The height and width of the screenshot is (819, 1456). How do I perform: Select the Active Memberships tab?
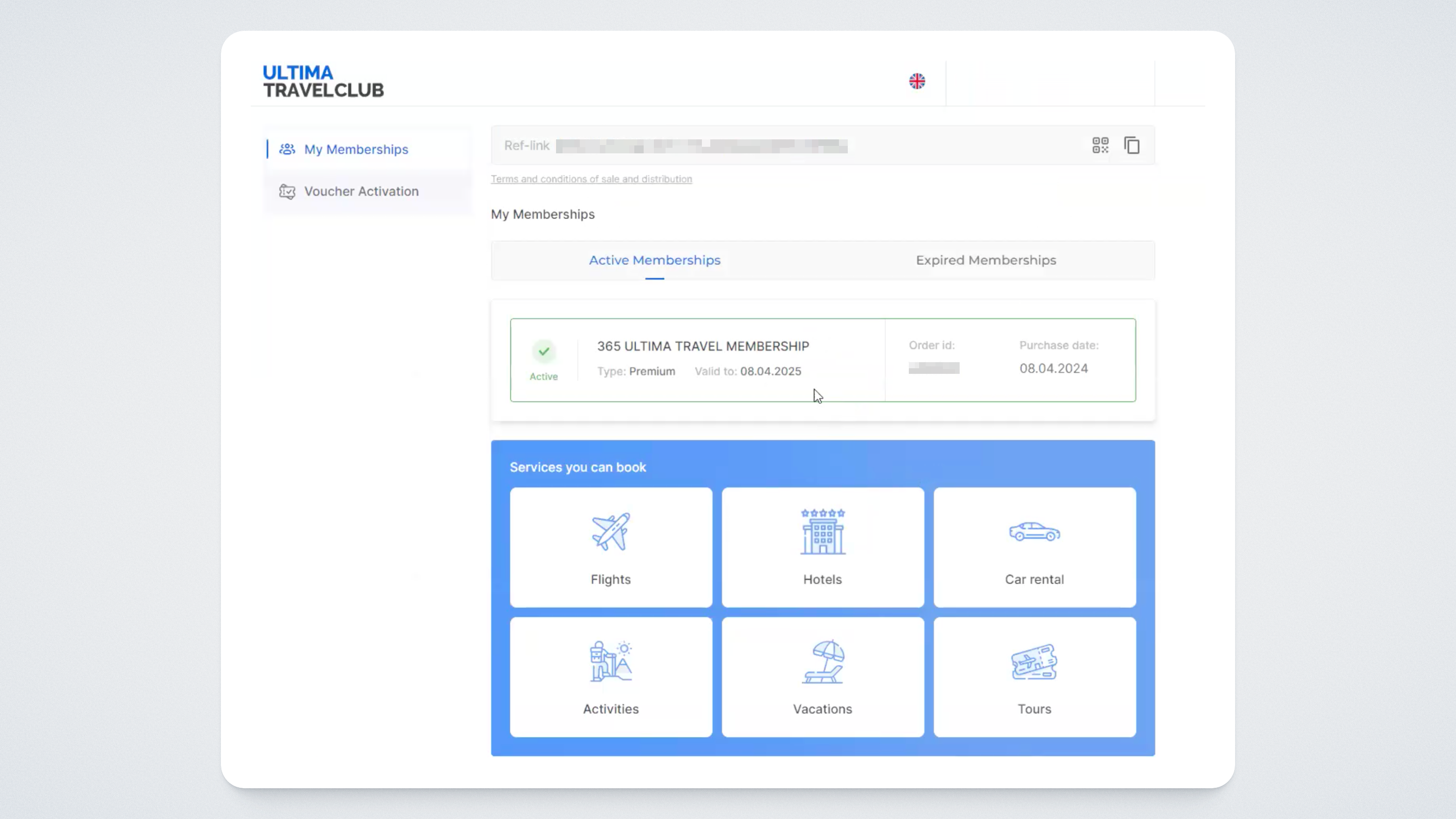654,260
